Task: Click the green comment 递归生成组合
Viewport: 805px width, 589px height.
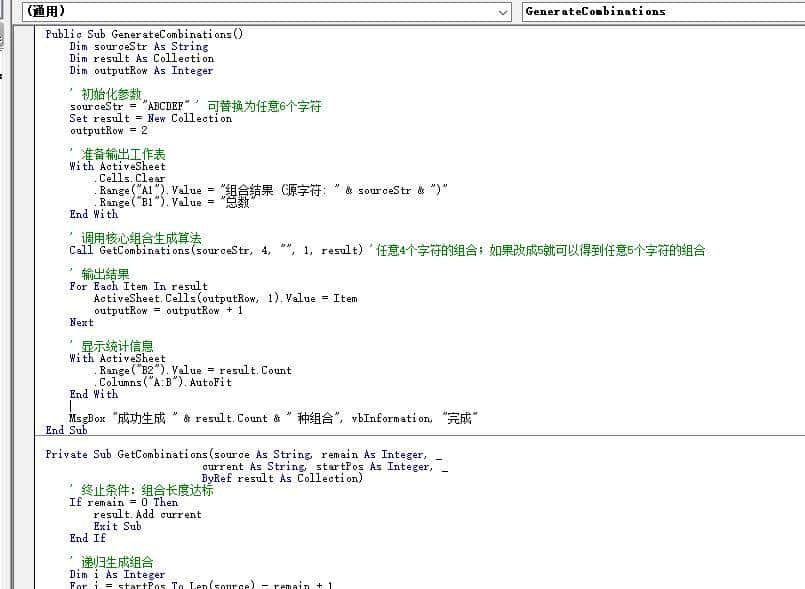Action: [120, 561]
